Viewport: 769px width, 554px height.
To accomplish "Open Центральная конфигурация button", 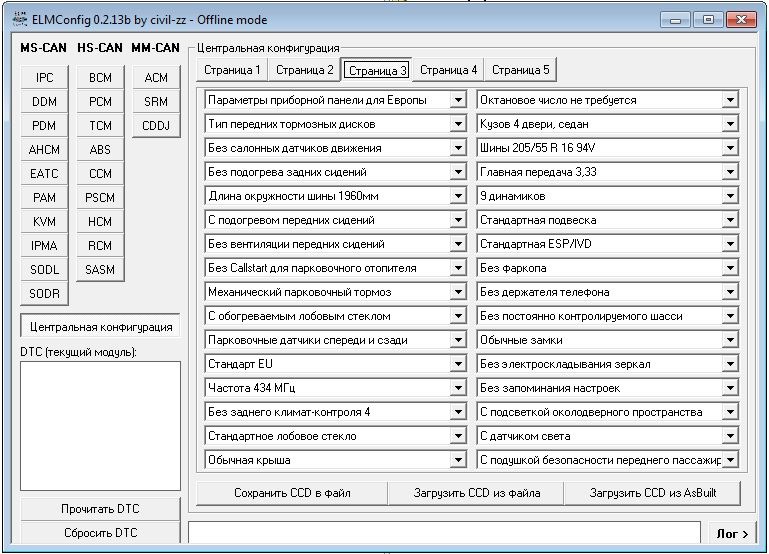I will [x=101, y=327].
